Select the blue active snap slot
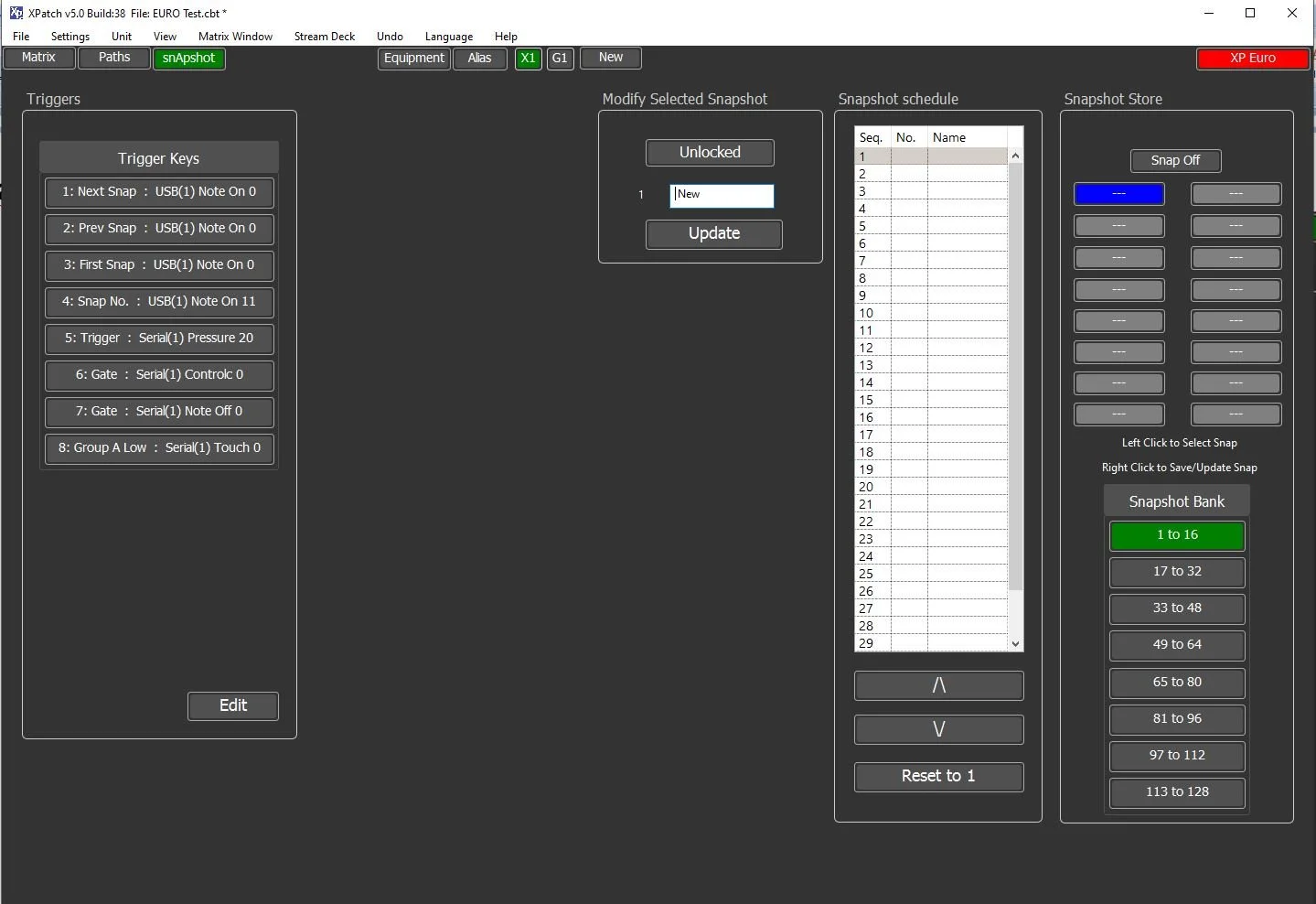 [x=1118, y=194]
